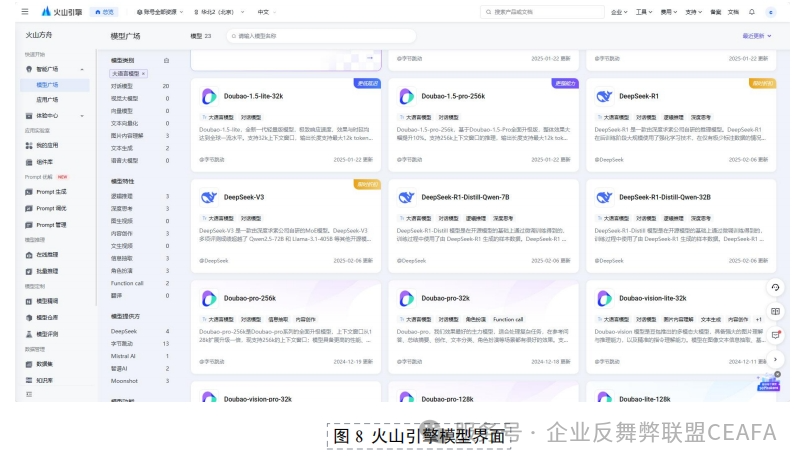This screenshot has width=801, height=464.
Task: Click the DeepSeek-V3 whale logo
Action: pyautogui.click(x=208, y=197)
